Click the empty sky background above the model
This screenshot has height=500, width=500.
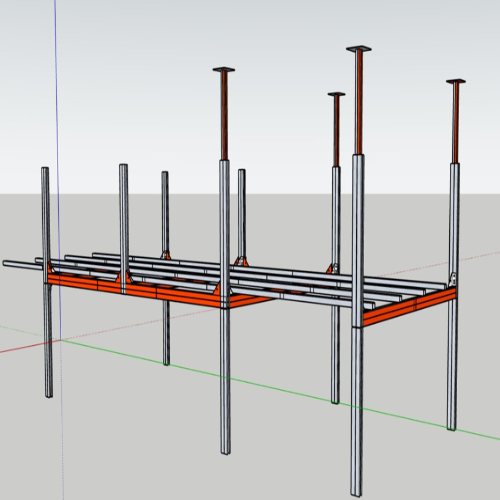133,83
